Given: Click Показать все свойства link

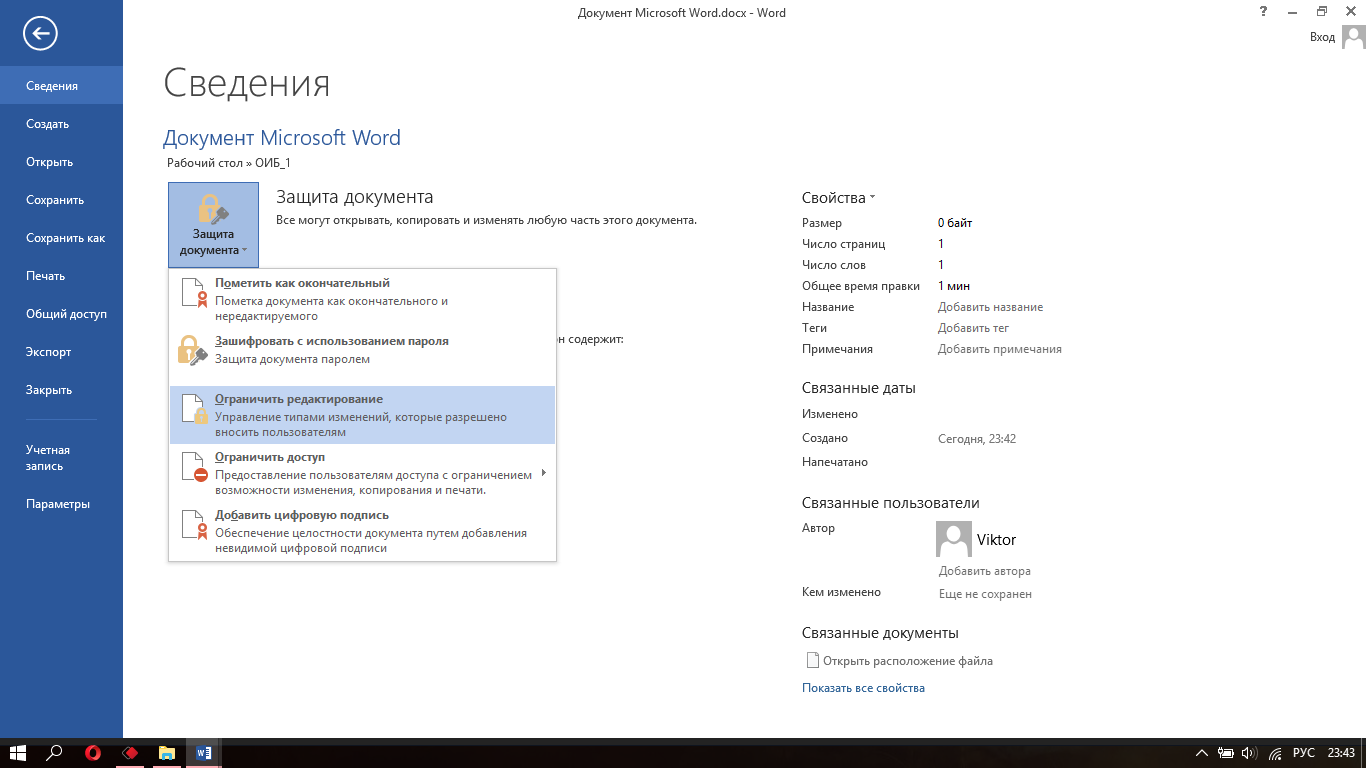Looking at the screenshot, I should (x=863, y=688).
